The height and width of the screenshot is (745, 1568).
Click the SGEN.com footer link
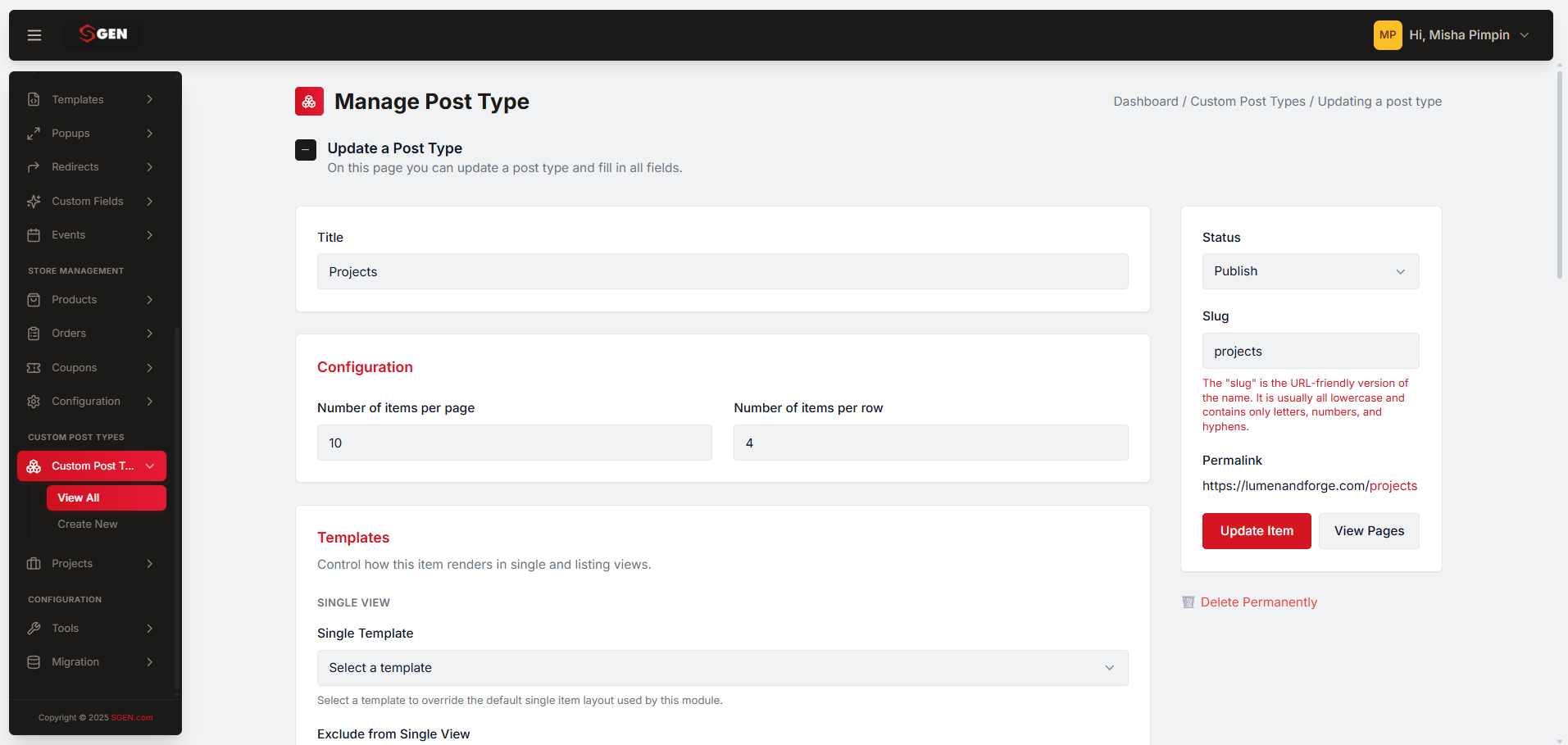(132, 718)
